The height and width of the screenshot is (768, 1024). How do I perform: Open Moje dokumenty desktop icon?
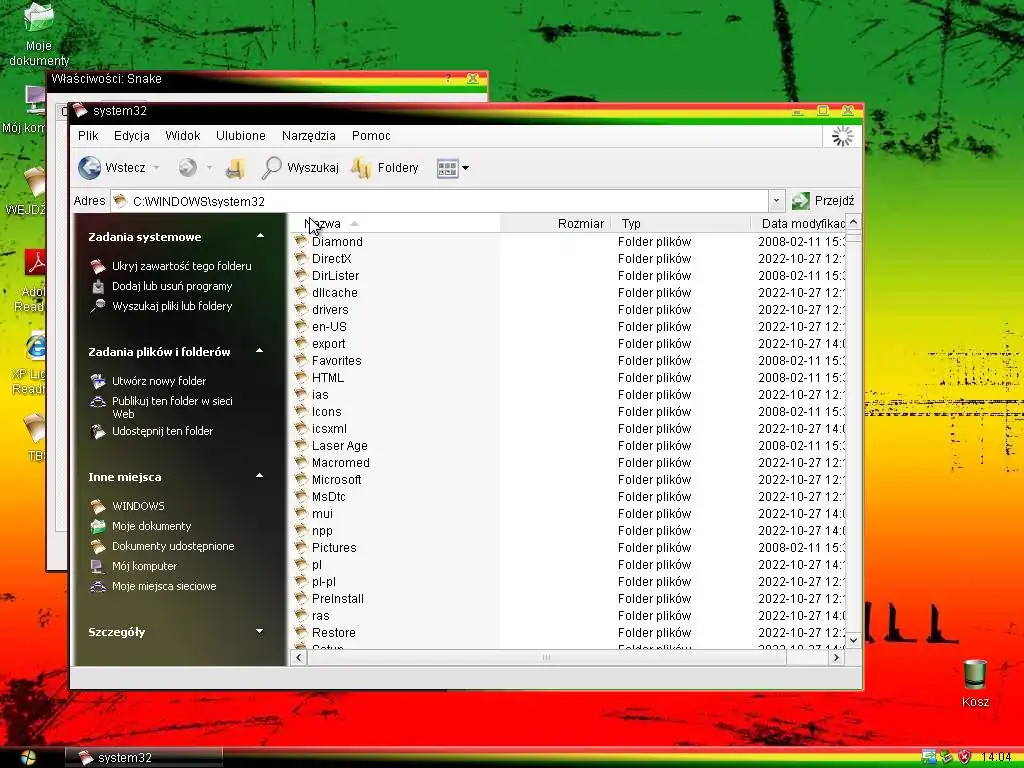(x=39, y=18)
